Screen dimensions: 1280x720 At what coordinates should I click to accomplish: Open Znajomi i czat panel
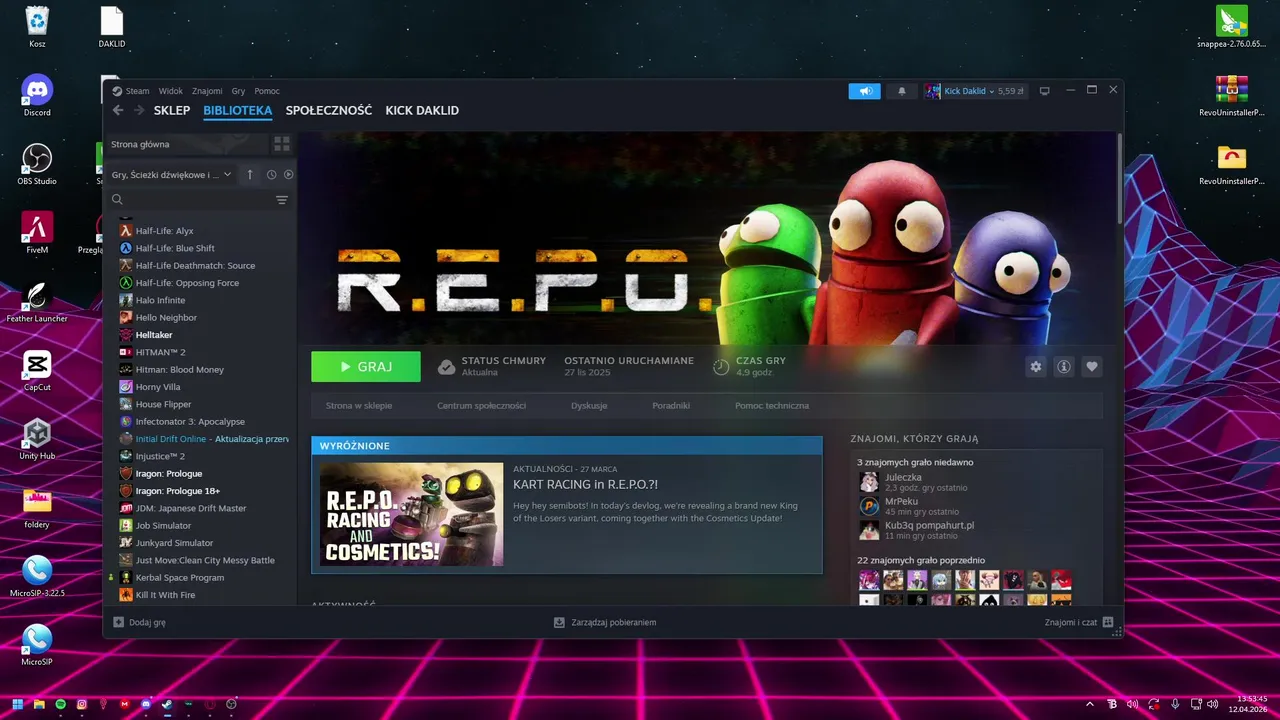[x=1078, y=622]
